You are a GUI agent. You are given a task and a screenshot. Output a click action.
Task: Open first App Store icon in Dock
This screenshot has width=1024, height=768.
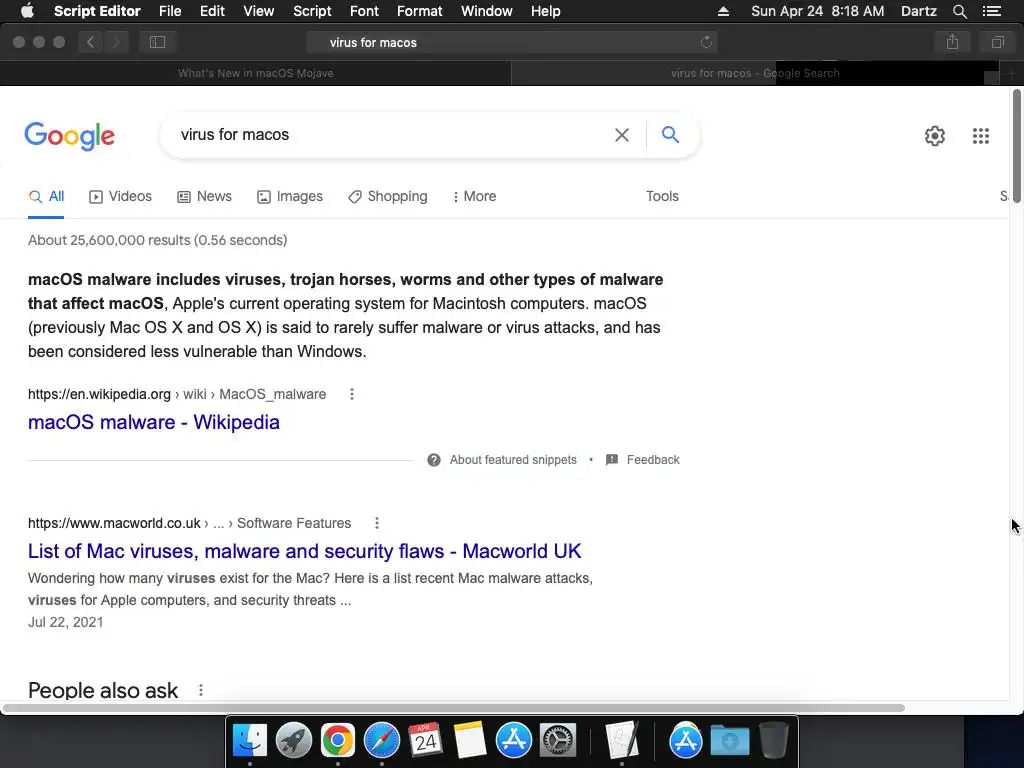(513, 740)
